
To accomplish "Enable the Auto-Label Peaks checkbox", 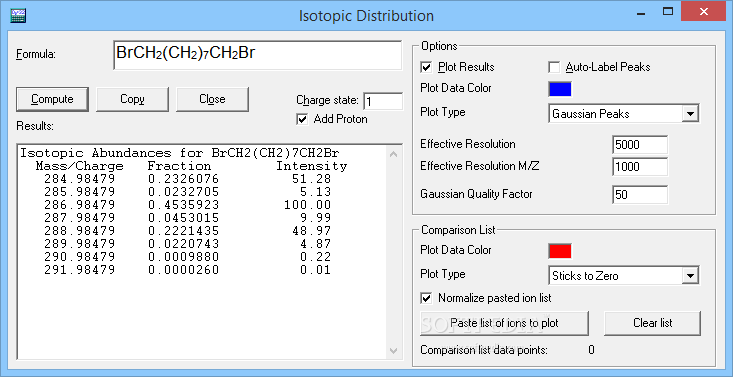I will pyautogui.click(x=554, y=67).
